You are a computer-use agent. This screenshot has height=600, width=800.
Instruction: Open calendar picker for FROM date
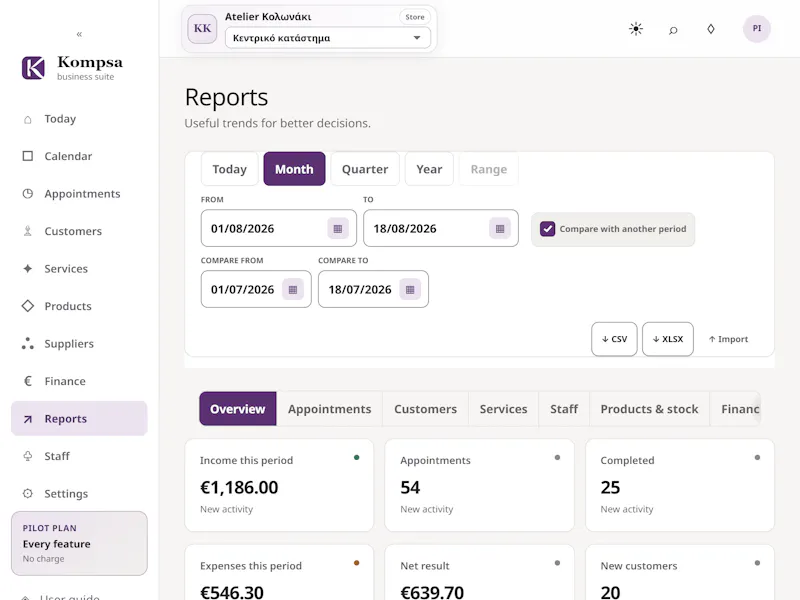click(338, 229)
